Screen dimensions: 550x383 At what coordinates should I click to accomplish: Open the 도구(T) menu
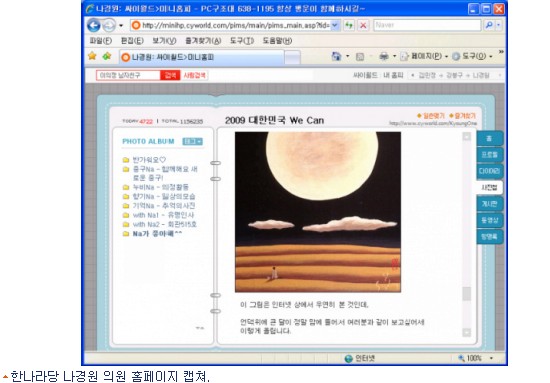[242, 41]
